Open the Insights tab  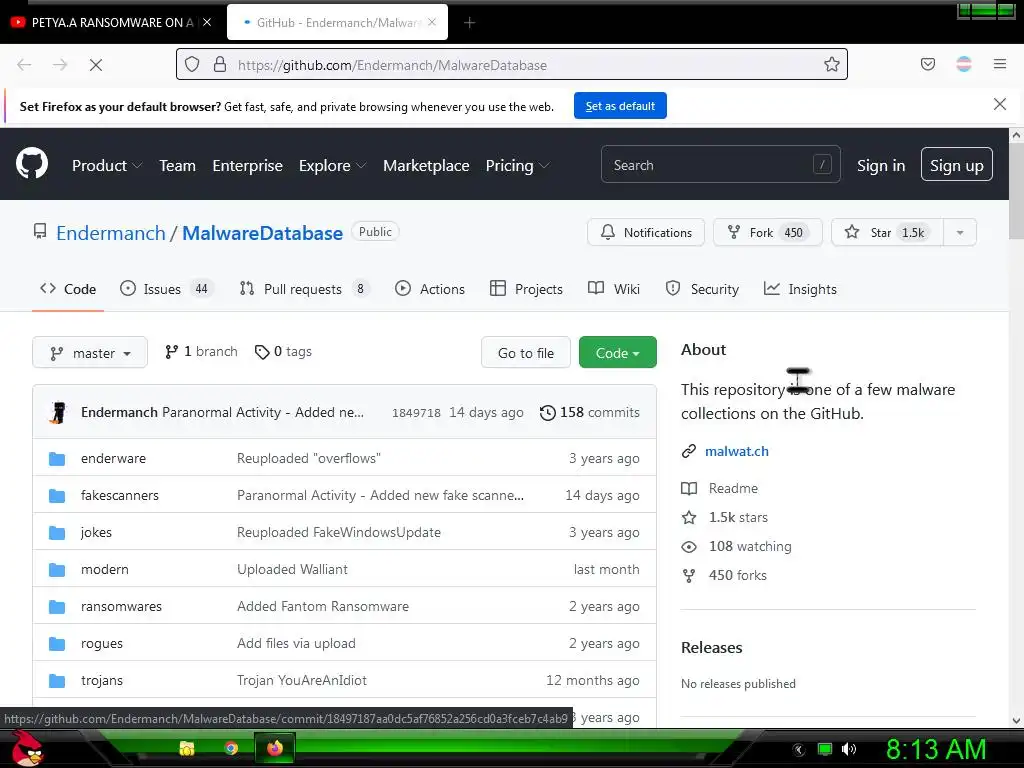pos(800,289)
